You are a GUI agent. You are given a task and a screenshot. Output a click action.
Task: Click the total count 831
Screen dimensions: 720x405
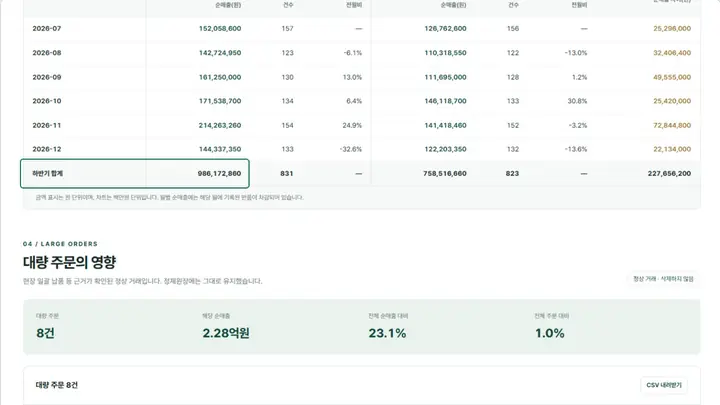point(287,174)
